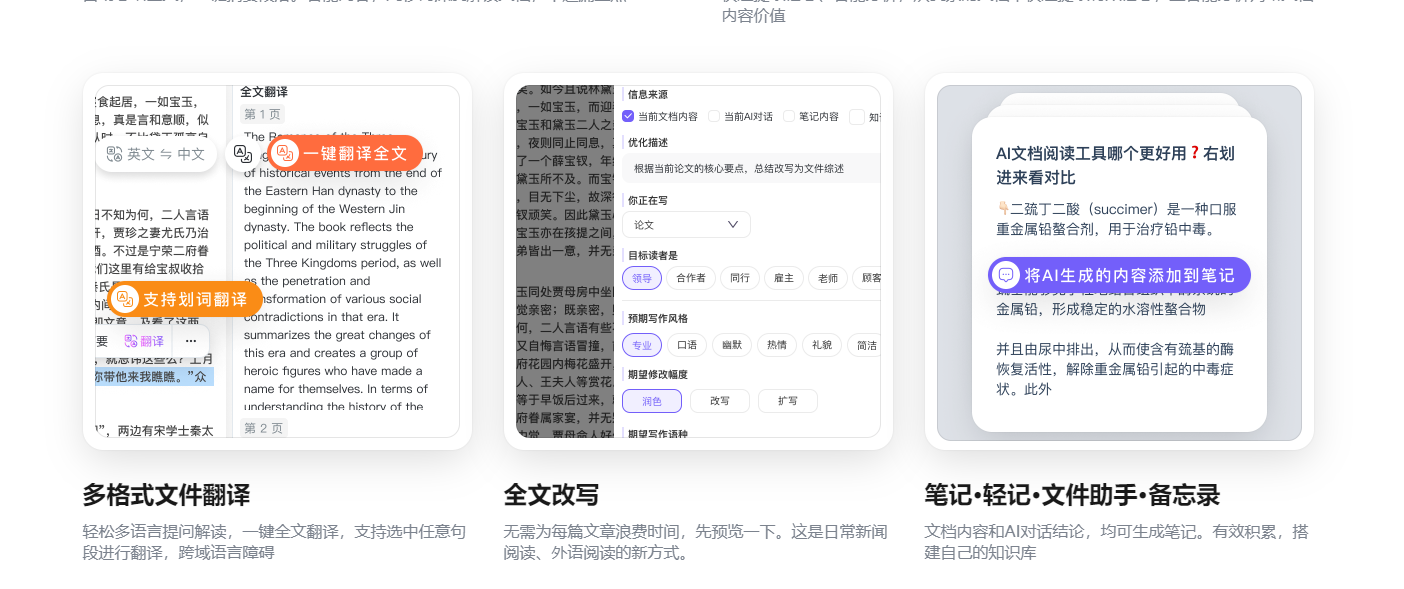This screenshot has height=589, width=1404.
Task: Click the translate icon on 一键翻译全文 badge
Action: [x=285, y=155]
